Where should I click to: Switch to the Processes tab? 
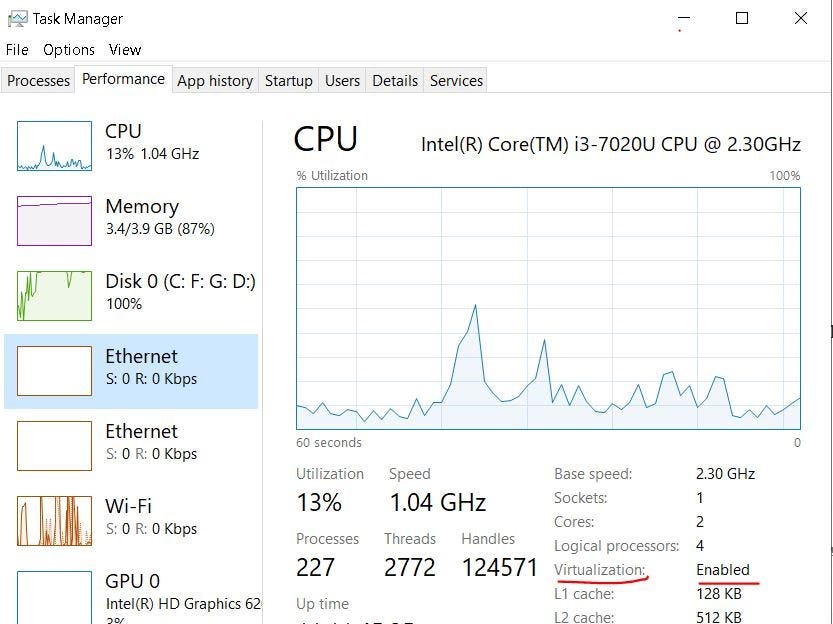coord(37,80)
